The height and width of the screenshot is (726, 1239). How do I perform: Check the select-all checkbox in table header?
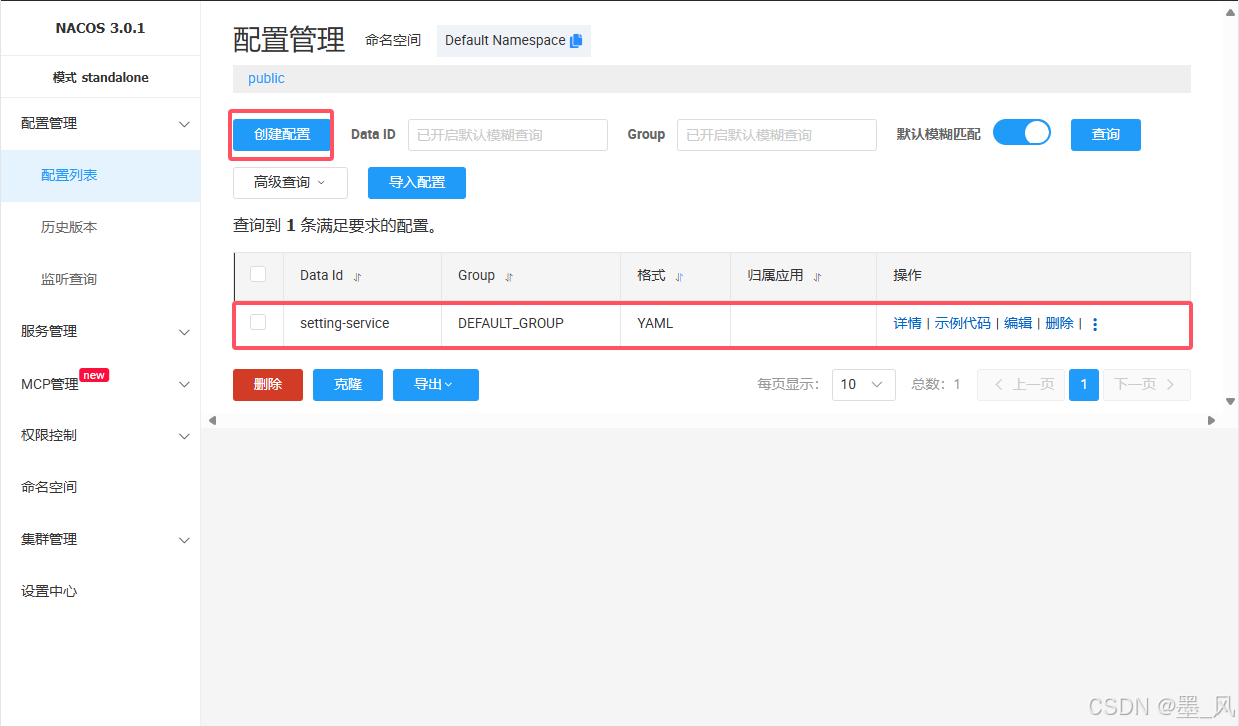(x=257, y=275)
